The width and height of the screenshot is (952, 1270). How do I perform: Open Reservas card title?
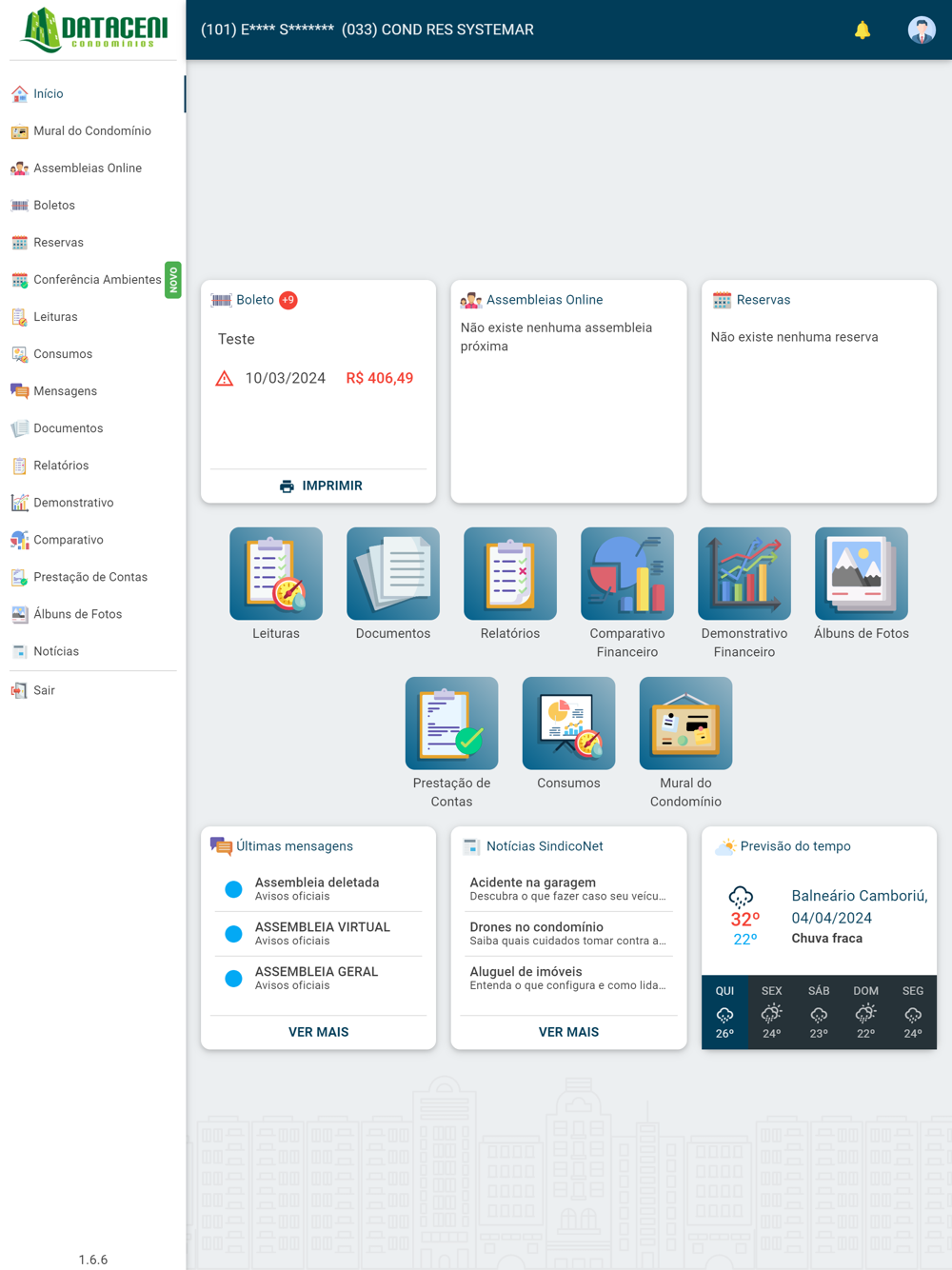(x=764, y=300)
